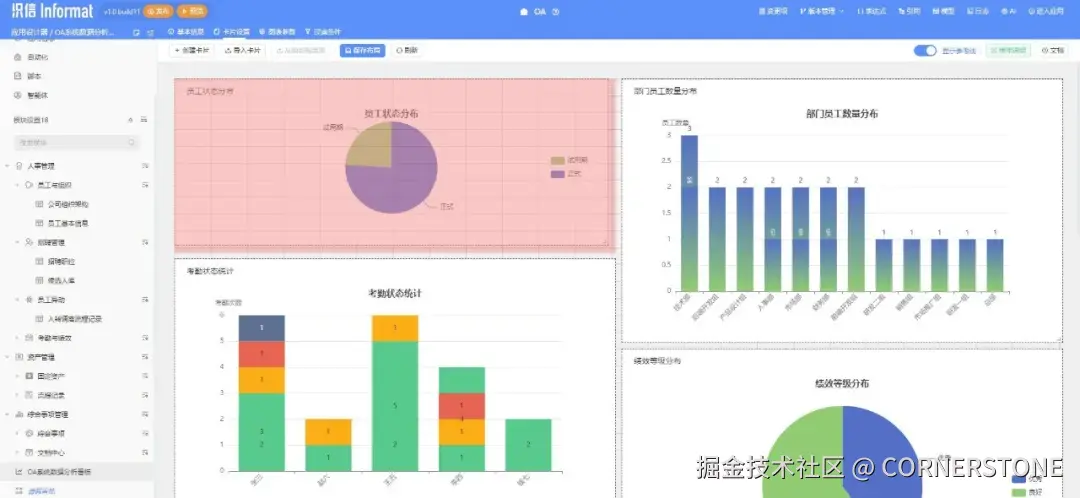Select 入转调离流程记录 in the tree

pos(75,319)
